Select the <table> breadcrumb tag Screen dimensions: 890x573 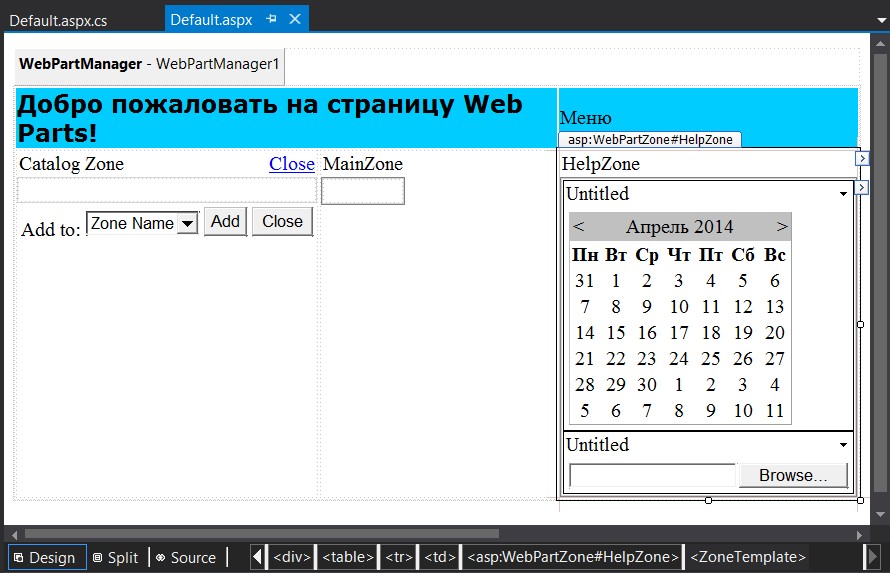[348, 557]
